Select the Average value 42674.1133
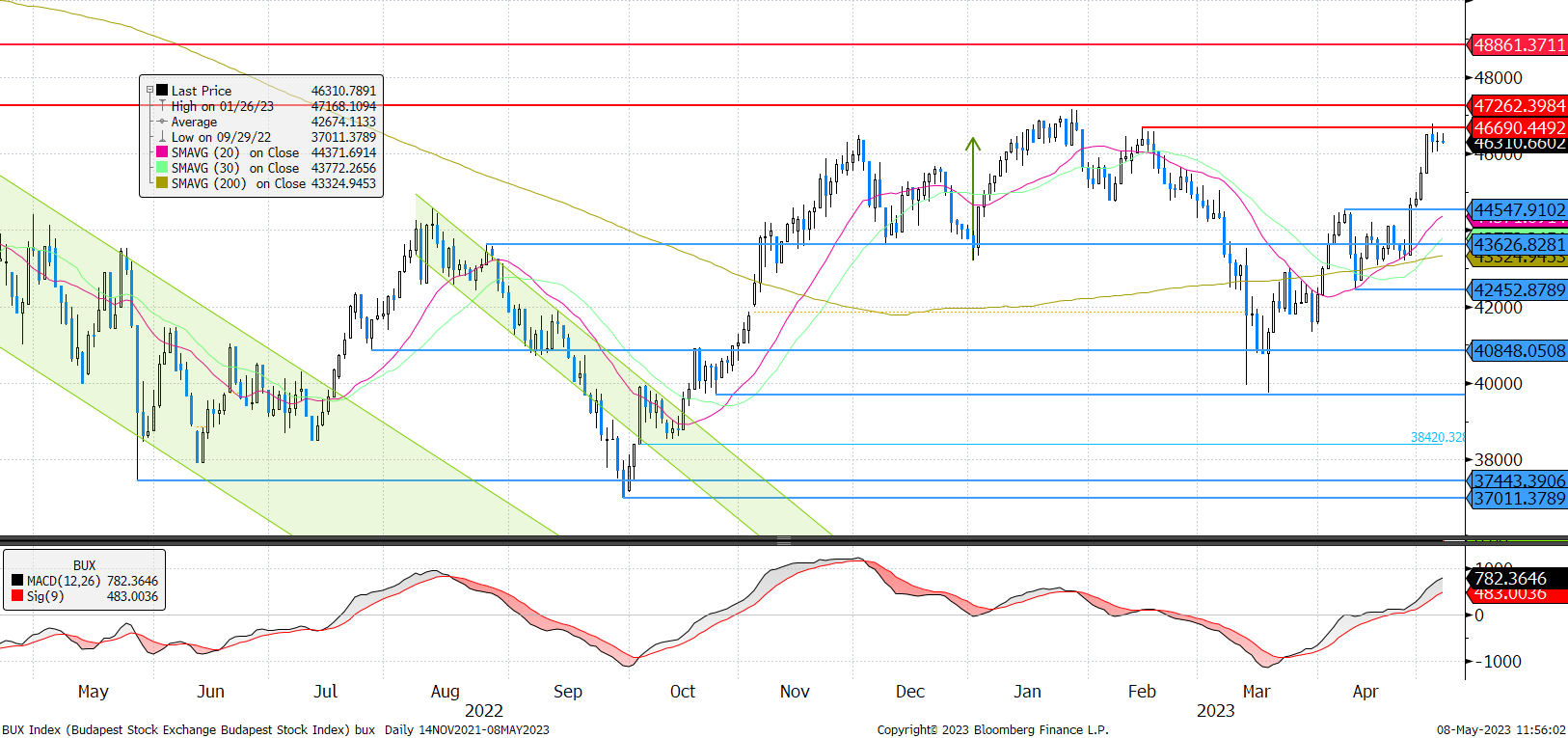This screenshot has height=738, width=1568. tap(343, 122)
